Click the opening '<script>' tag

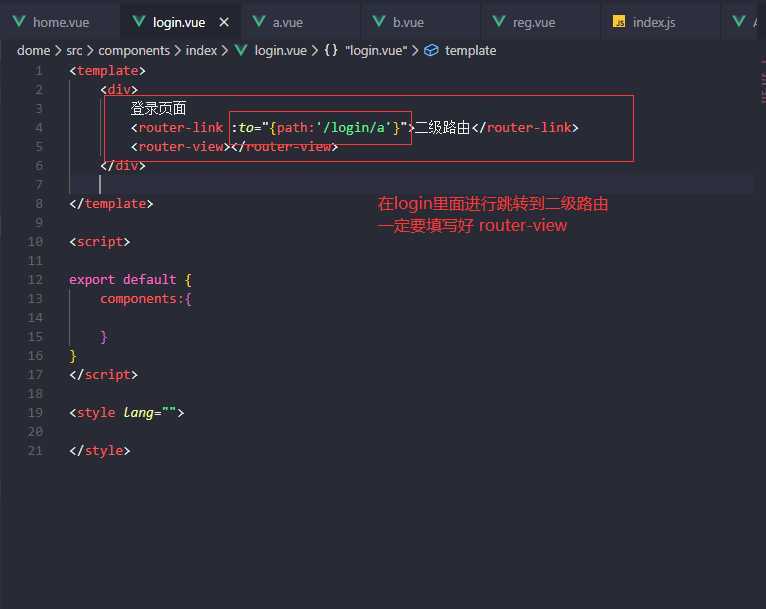coord(100,242)
